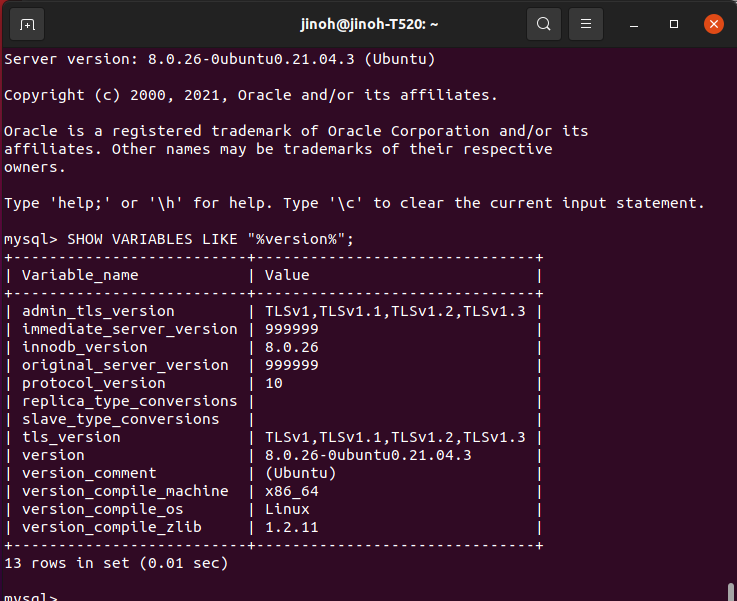The width and height of the screenshot is (737, 601).
Task: Click the Server version line
Action: pos(220,59)
